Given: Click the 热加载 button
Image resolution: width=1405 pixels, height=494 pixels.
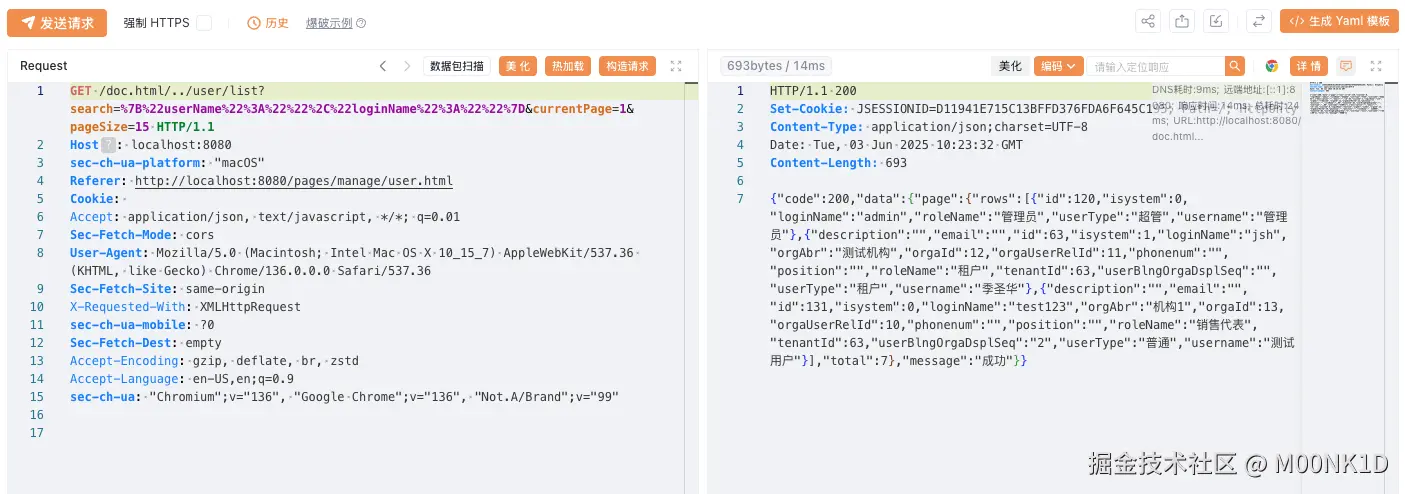Looking at the screenshot, I should pyautogui.click(x=568, y=66).
